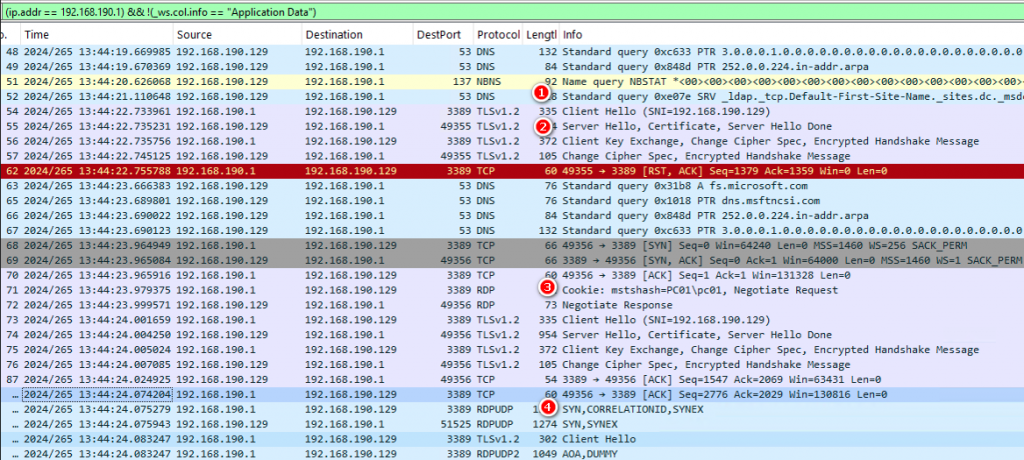Select packet 65 dns.msftncsi.com query

[x=512, y=201]
